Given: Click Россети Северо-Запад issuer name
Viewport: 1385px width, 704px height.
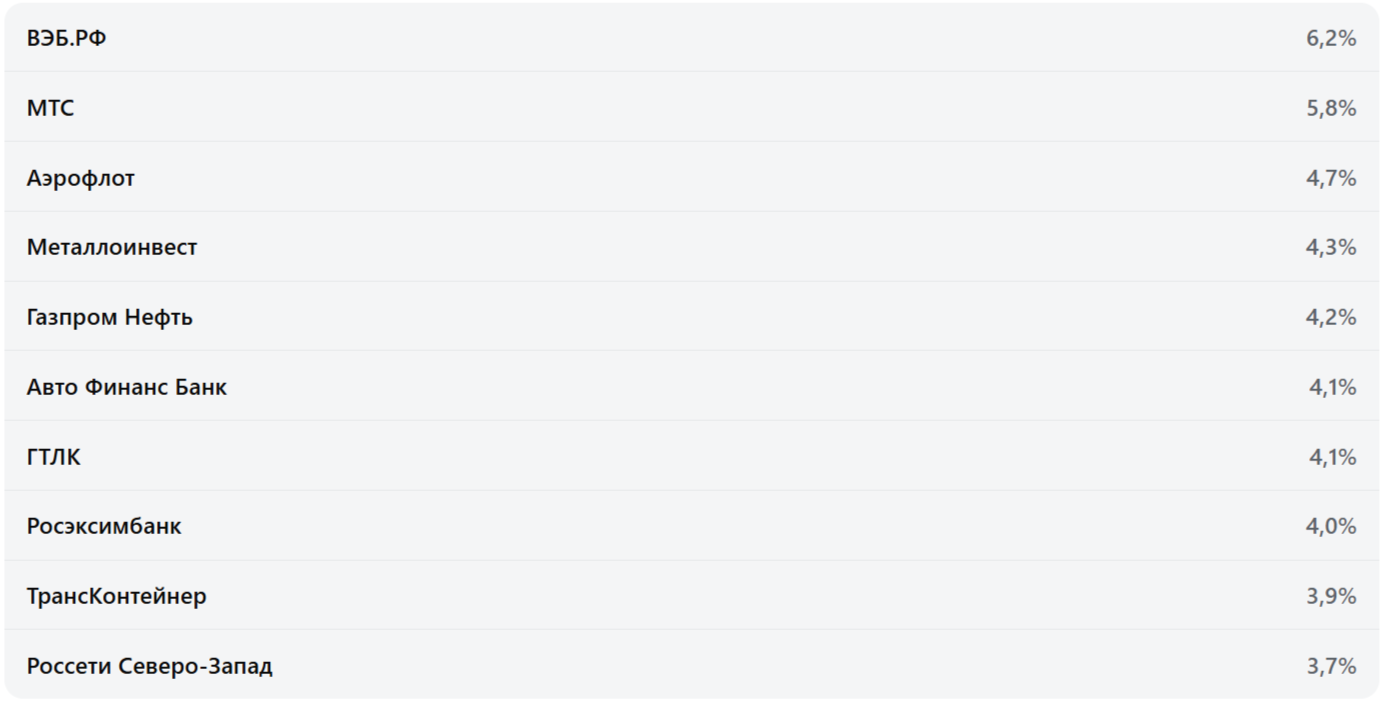Looking at the screenshot, I should tap(149, 666).
